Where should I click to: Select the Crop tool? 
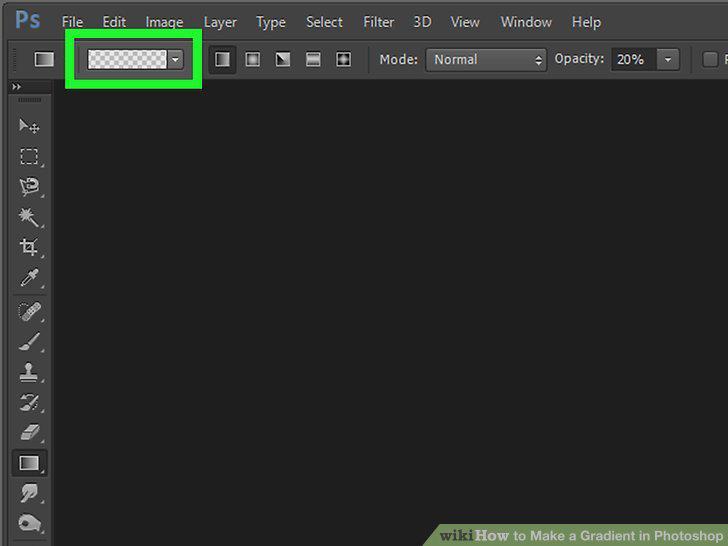pyautogui.click(x=29, y=247)
